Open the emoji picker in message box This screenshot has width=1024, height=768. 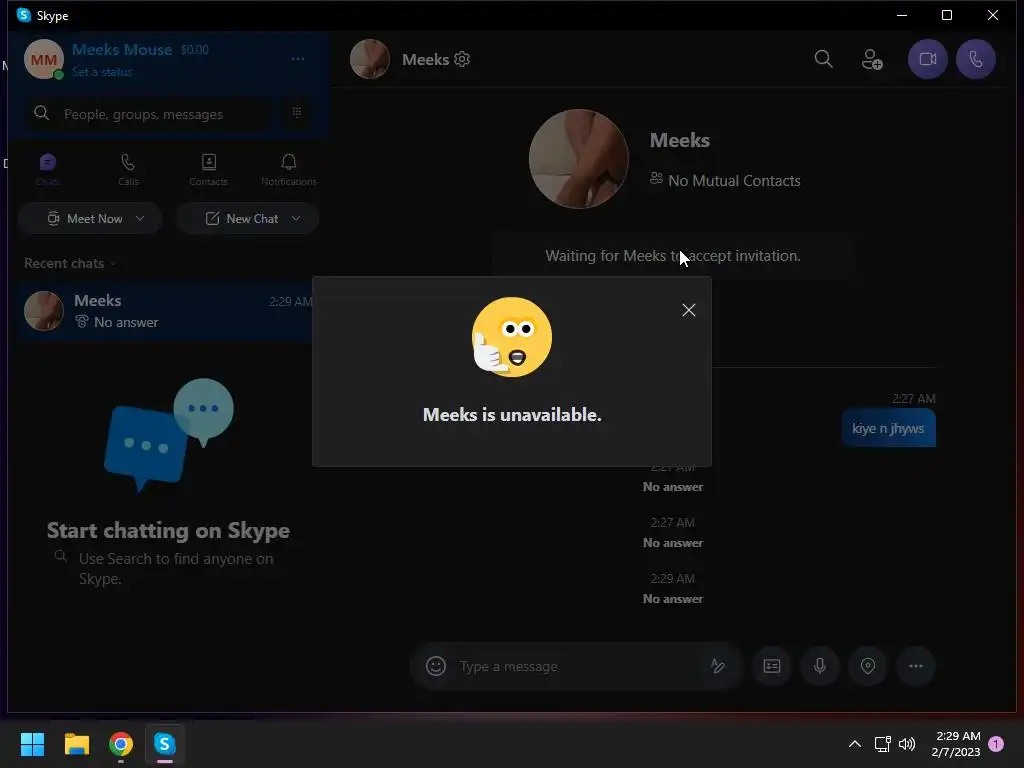436,666
